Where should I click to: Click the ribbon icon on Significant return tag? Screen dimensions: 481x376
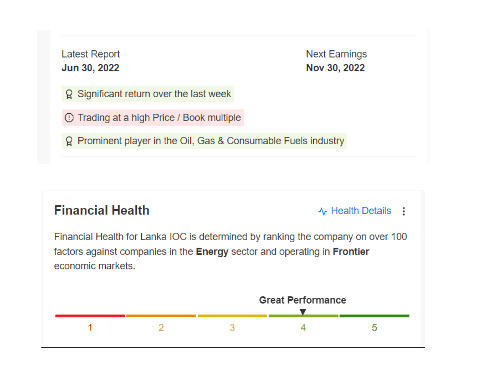69,94
